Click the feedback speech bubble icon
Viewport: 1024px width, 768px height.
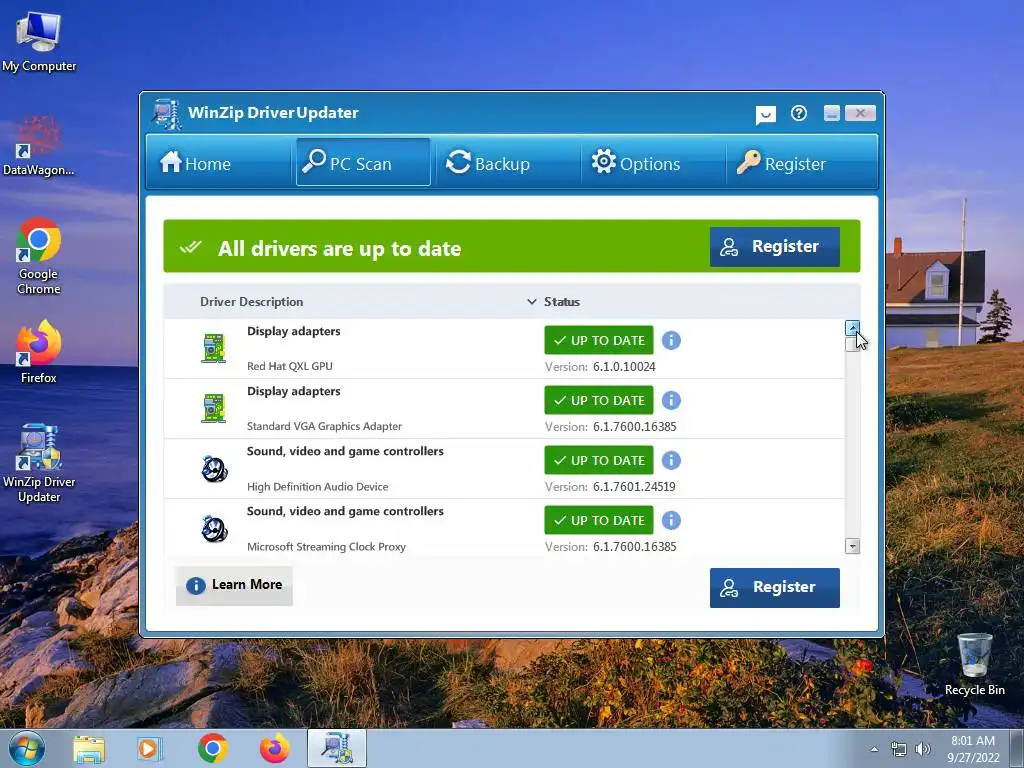click(x=765, y=115)
